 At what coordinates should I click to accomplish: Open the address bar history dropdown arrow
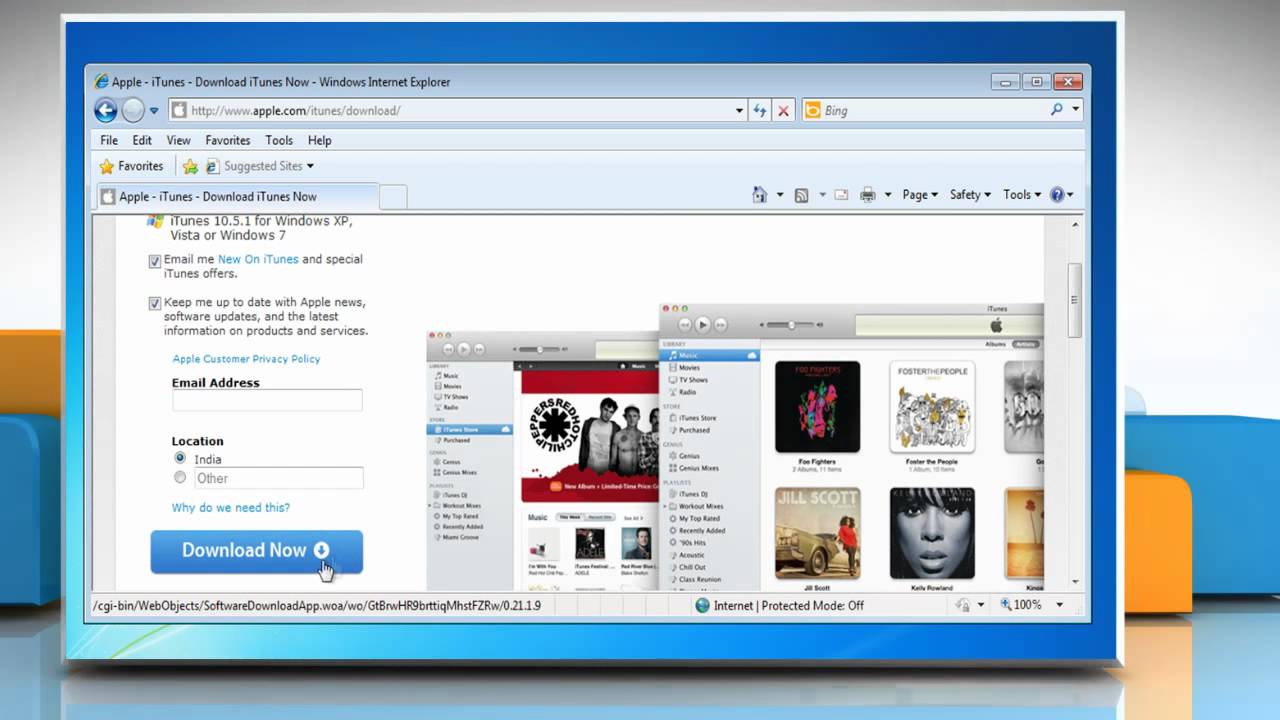click(x=739, y=111)
